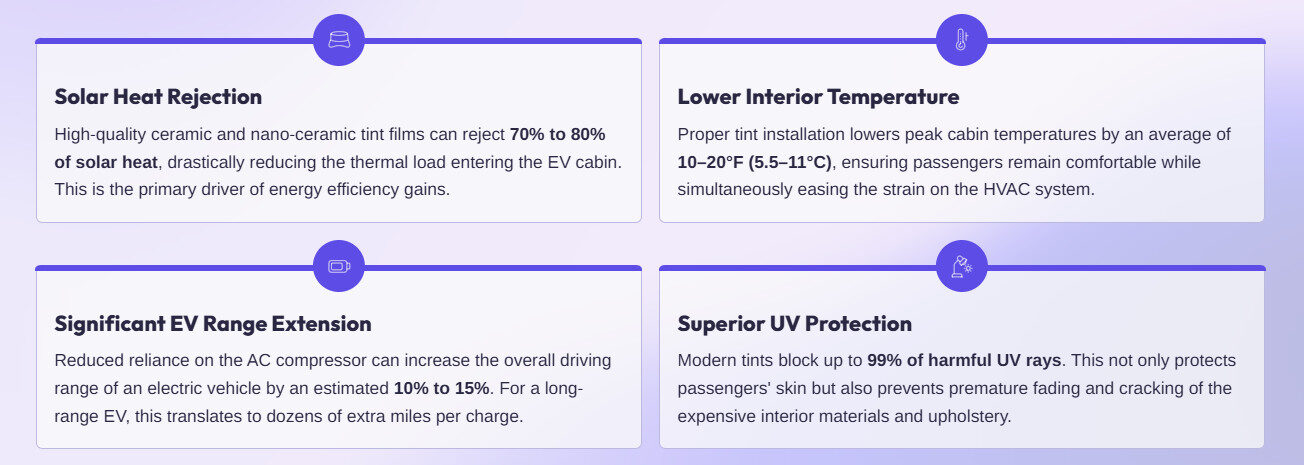
Task: Select the Superior UV Protection heading
Action: pyautogui.click(x=794, y=324)
